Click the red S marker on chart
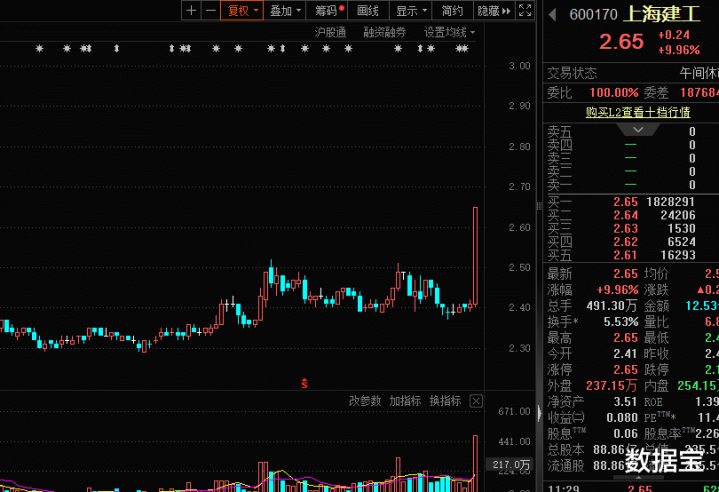The width and height of the screenshot is (719, 492). pos(304,383)
